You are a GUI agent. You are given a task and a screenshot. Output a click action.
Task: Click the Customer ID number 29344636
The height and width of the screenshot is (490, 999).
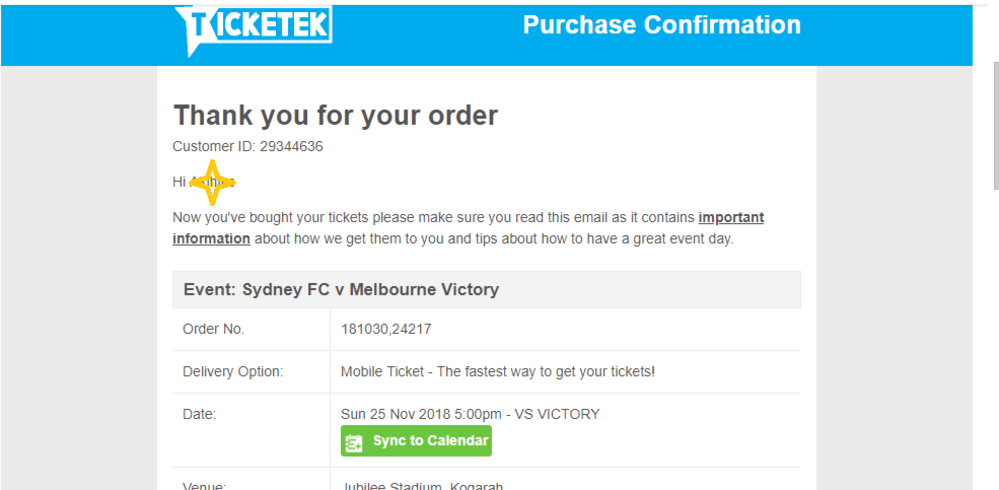tap(291, 146)
